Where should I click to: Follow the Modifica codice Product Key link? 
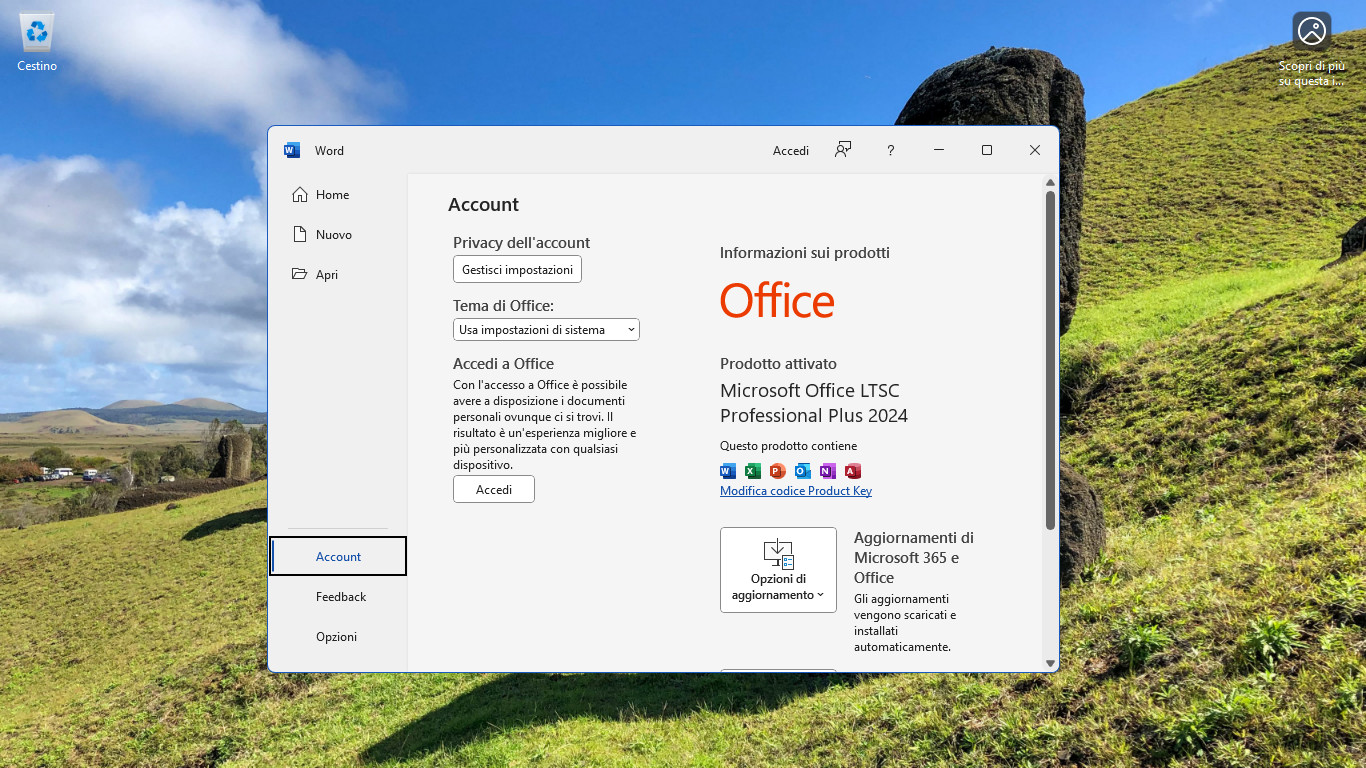796,491
